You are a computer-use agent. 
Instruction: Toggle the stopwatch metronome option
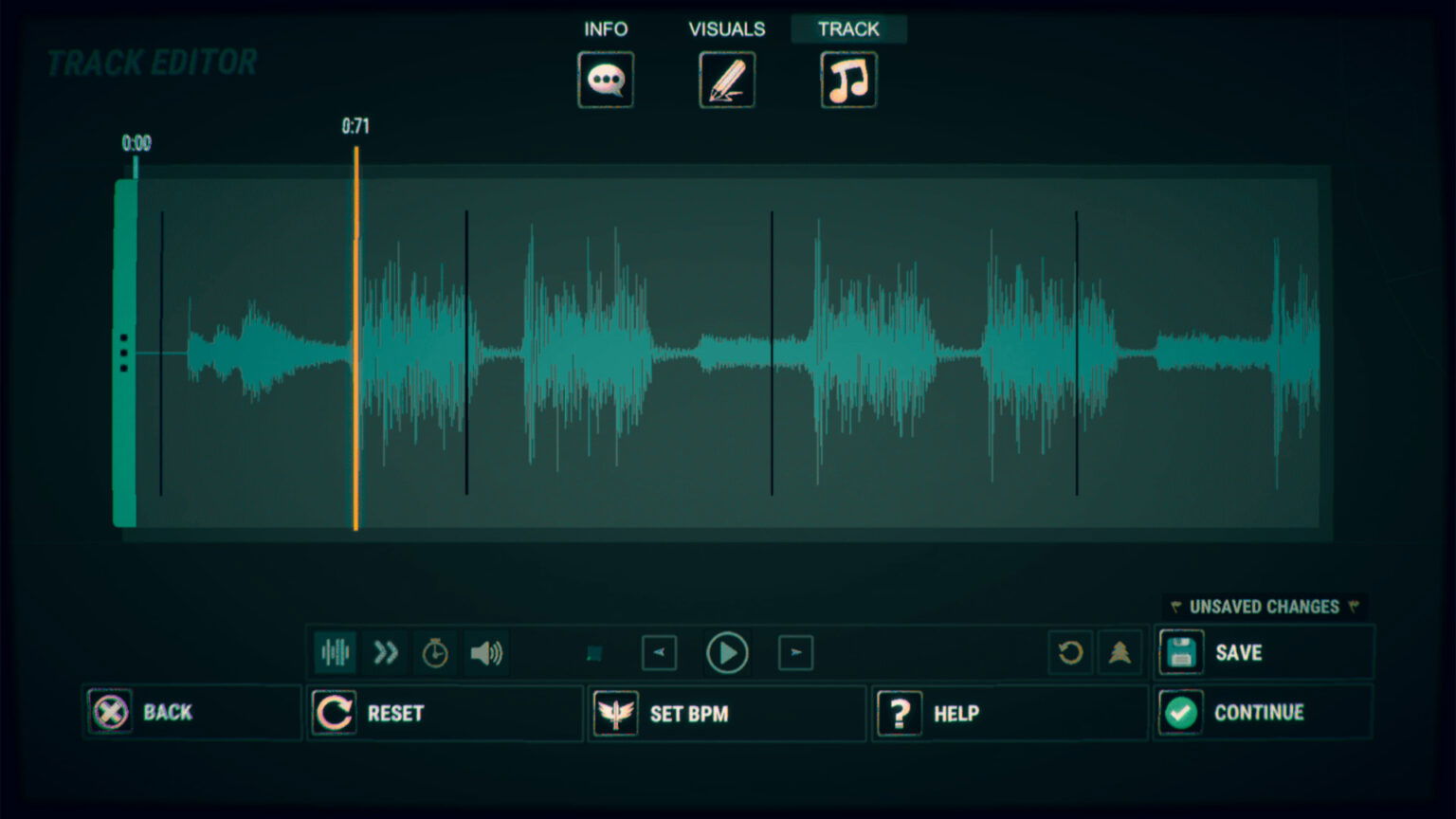(x=434, y=652)
